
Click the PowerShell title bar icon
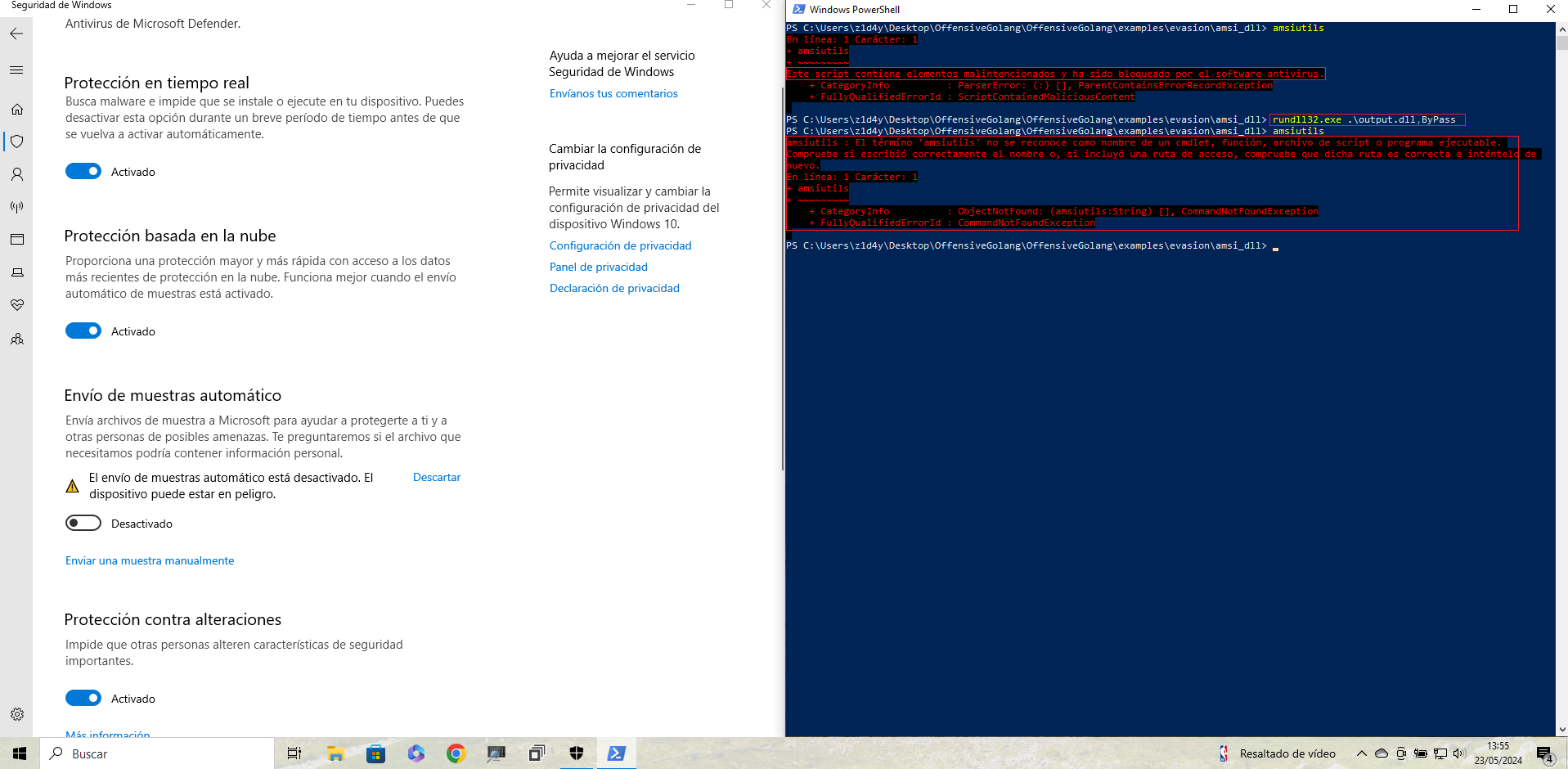[798, 9]
